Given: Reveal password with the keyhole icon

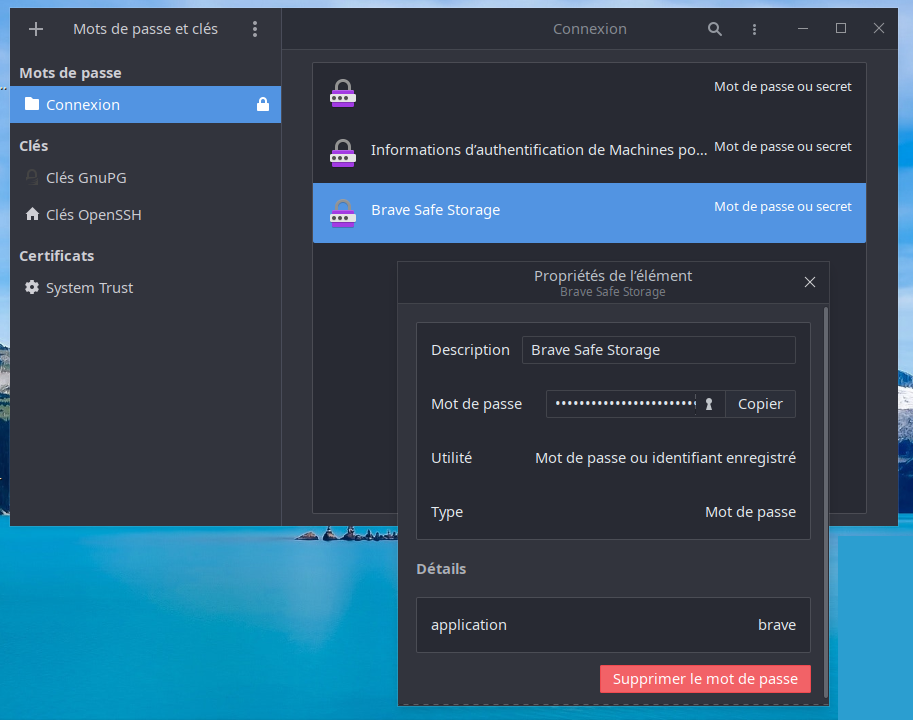Looking at the screenshot, I should (x=710, y=404).
